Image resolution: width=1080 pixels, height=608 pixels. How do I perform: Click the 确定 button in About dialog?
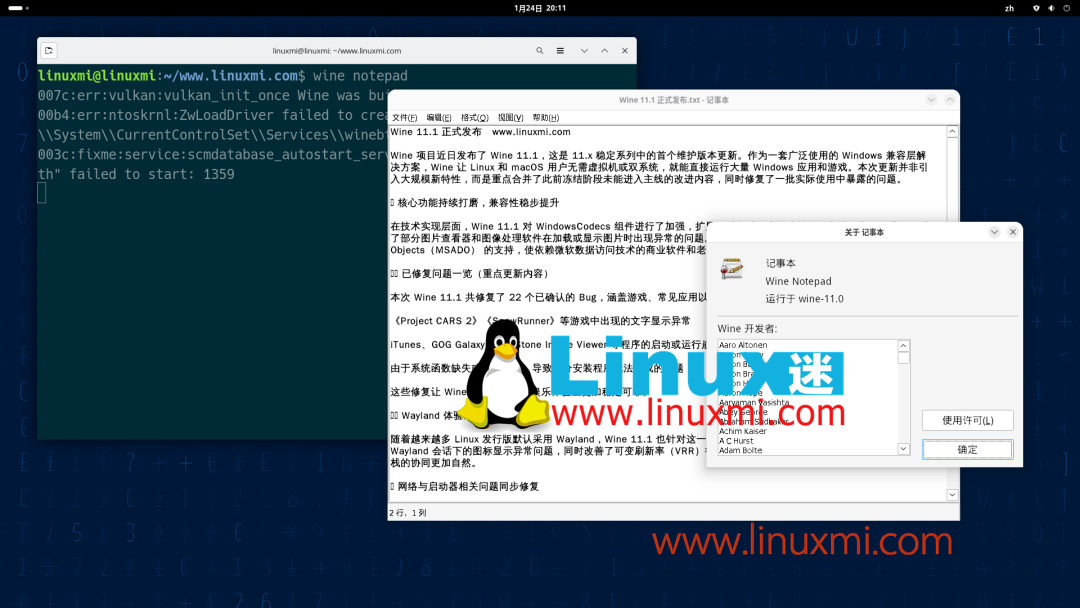[x=967, y=449]
